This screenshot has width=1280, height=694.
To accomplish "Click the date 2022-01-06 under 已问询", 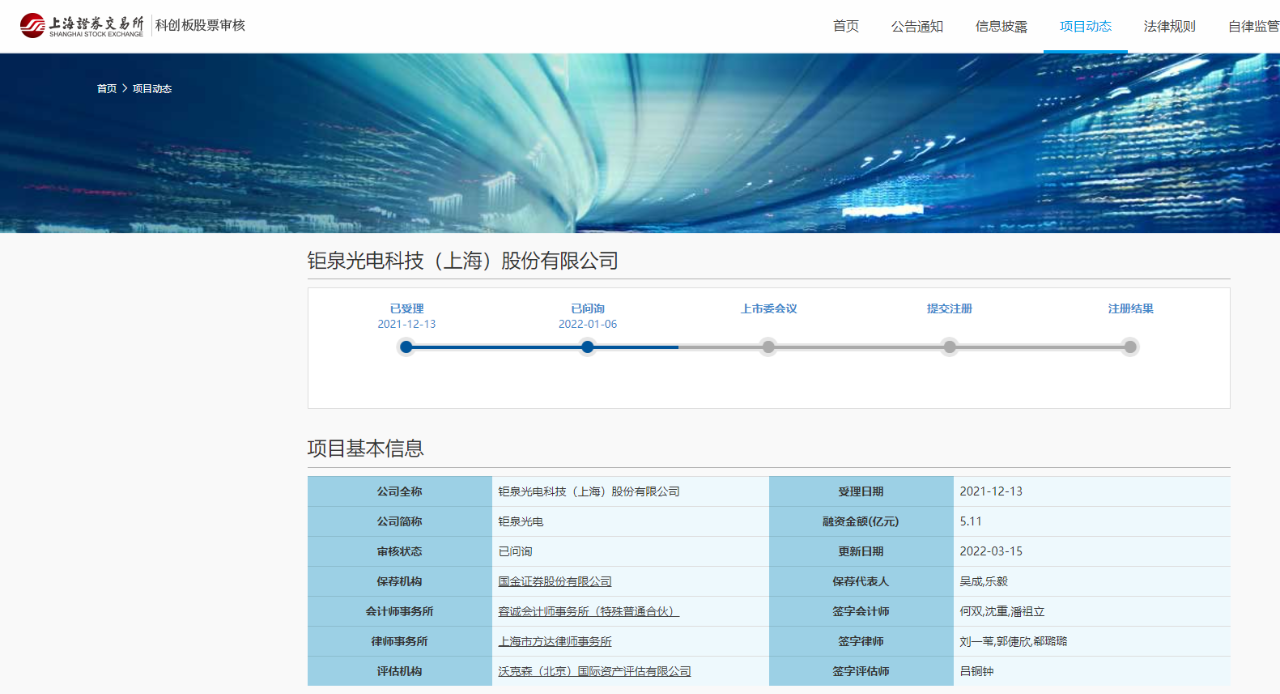I will click(588, 324).
